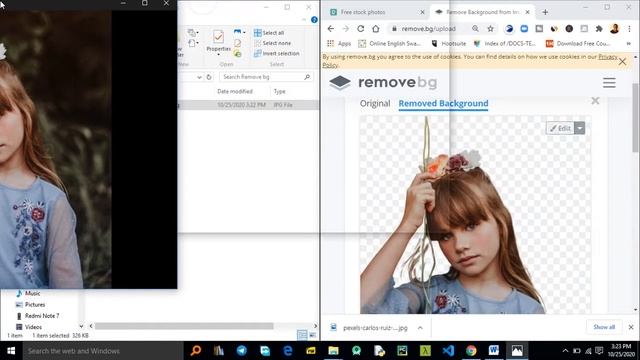Open the Chrome extensions puzzle icon
The image size is (640, 360).
click(599, 29)
